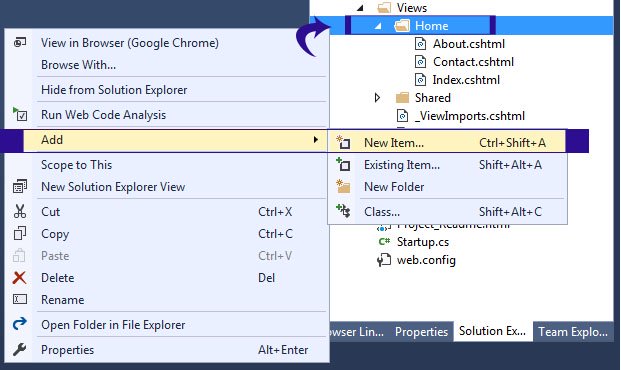Expand the Shared folder node
This screenshot has width=621, height=370.
(377, 97)
